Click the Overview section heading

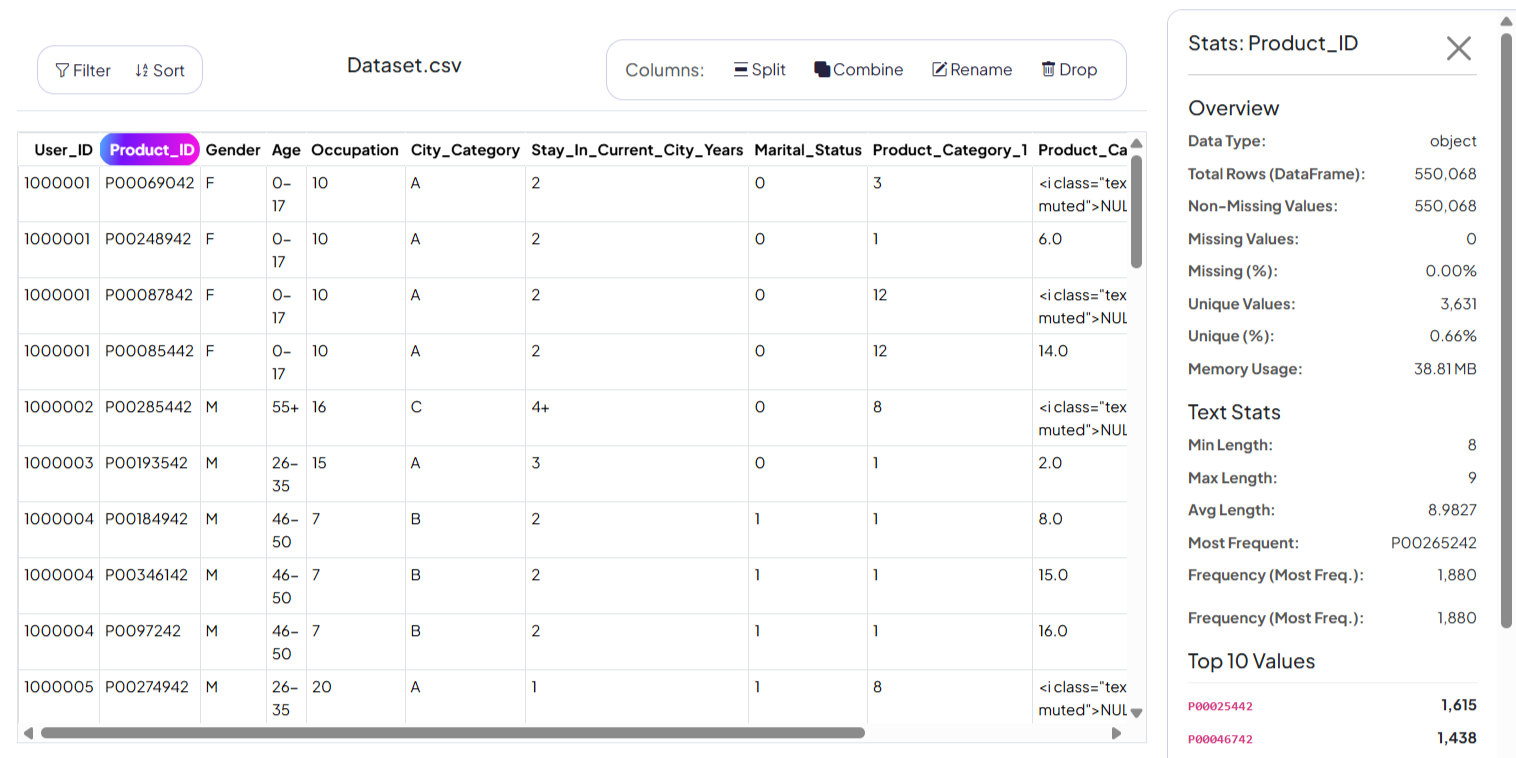click(1233, 108)
